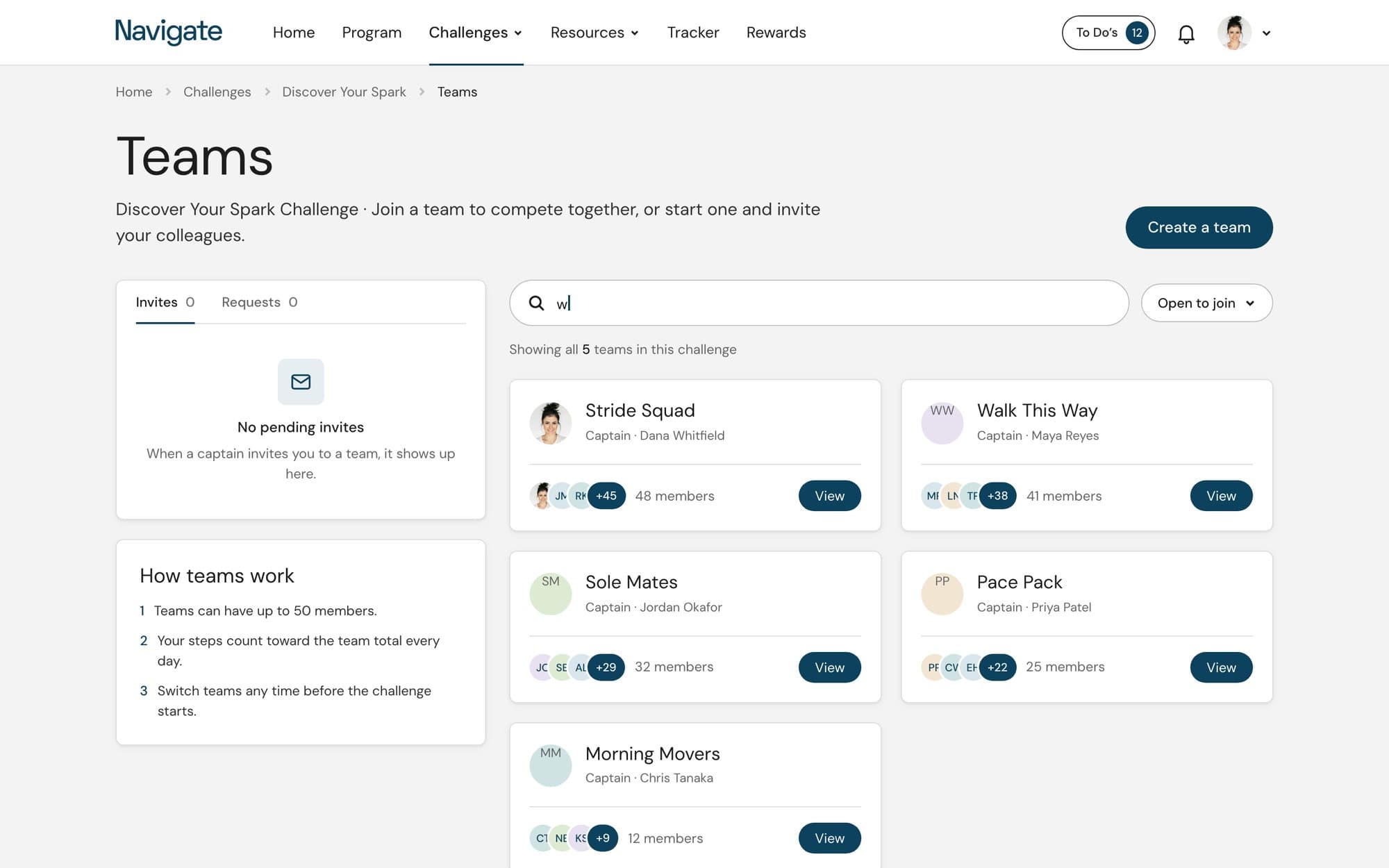This screenshot has height=868, width=1389.
Task: View the Walk This Way team
Action: (1221, 496)
